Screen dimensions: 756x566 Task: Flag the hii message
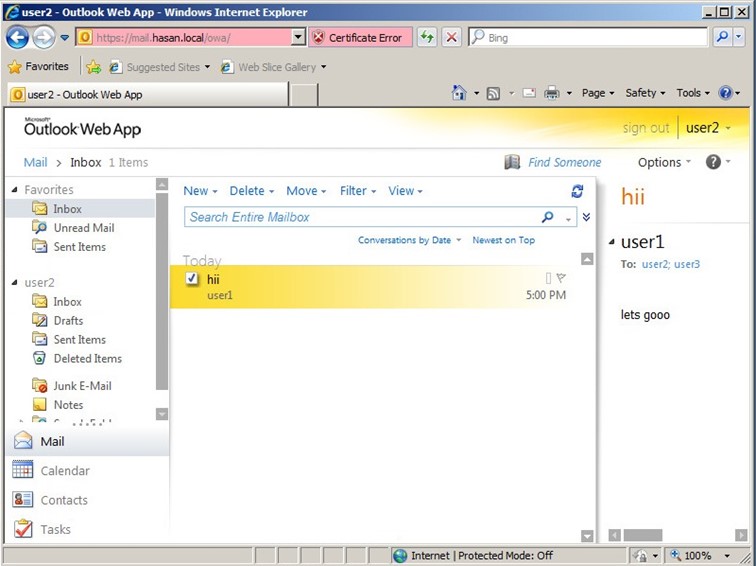(x=561, y=278)
